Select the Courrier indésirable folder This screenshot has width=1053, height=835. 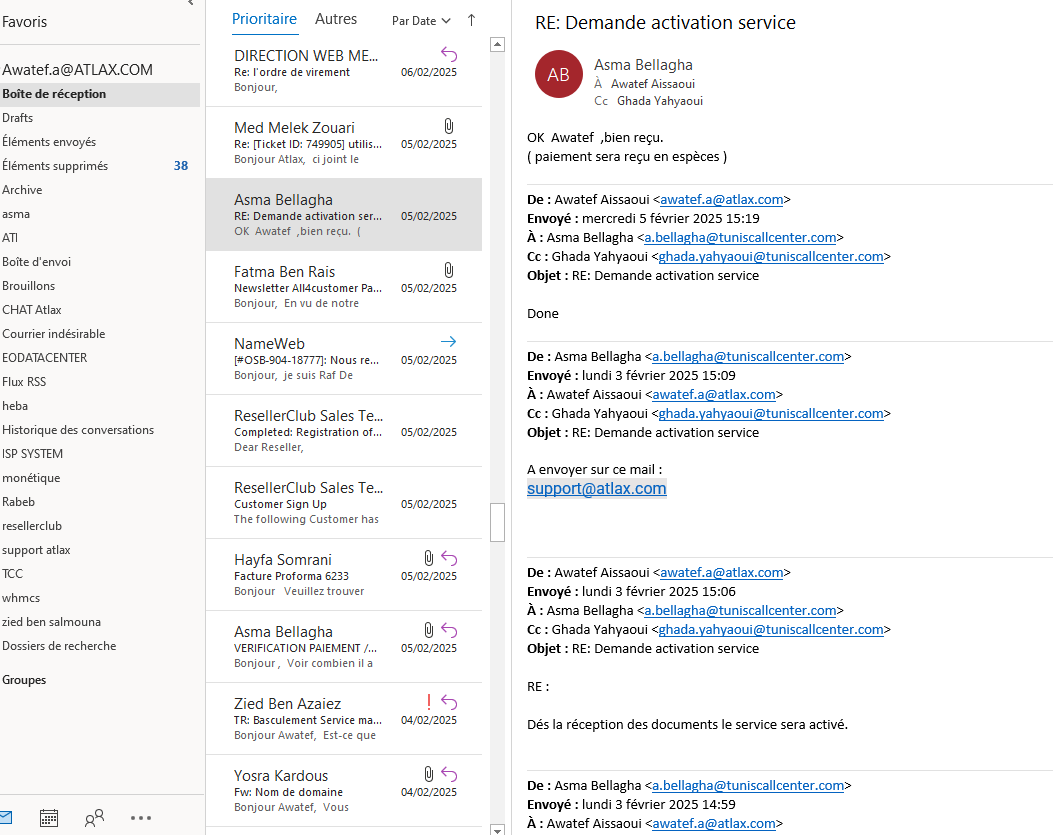click(x=53, y=334)
